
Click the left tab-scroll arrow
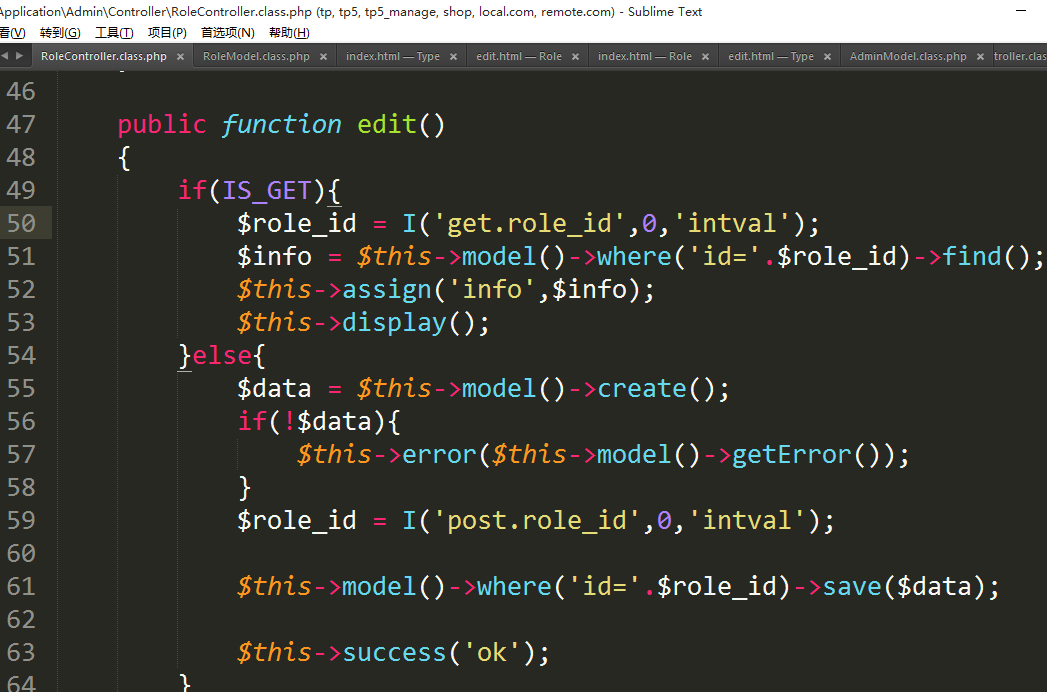pyautogui.click(x=5, y=56)
